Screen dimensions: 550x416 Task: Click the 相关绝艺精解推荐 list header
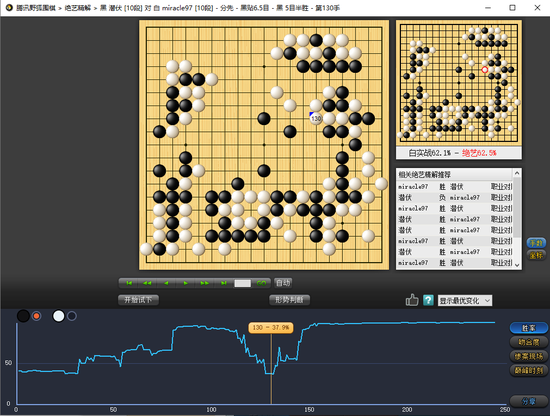455,175
